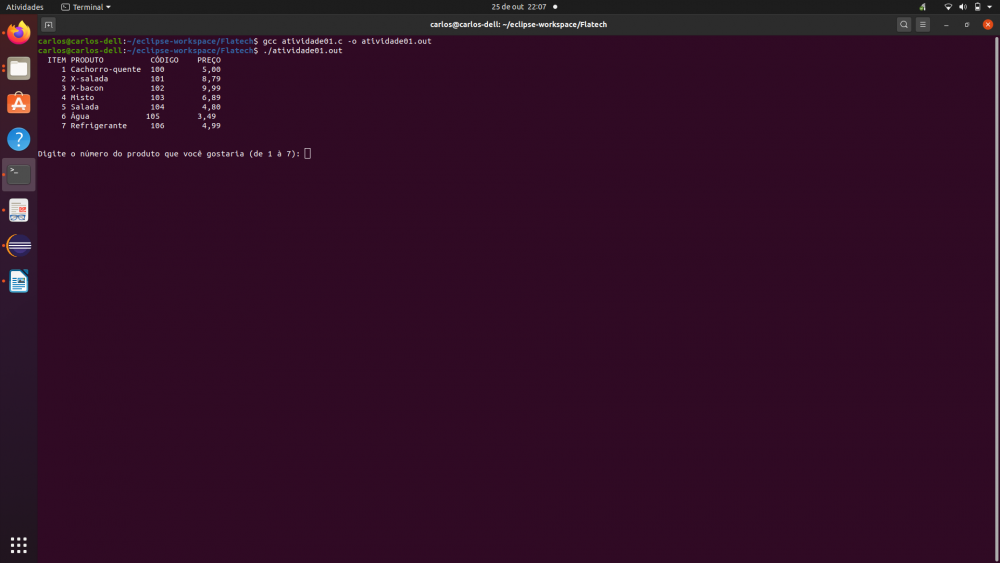1000x563 pixels.
Task: Select the Terminal icon in the dock
Action: click(19, 174)
